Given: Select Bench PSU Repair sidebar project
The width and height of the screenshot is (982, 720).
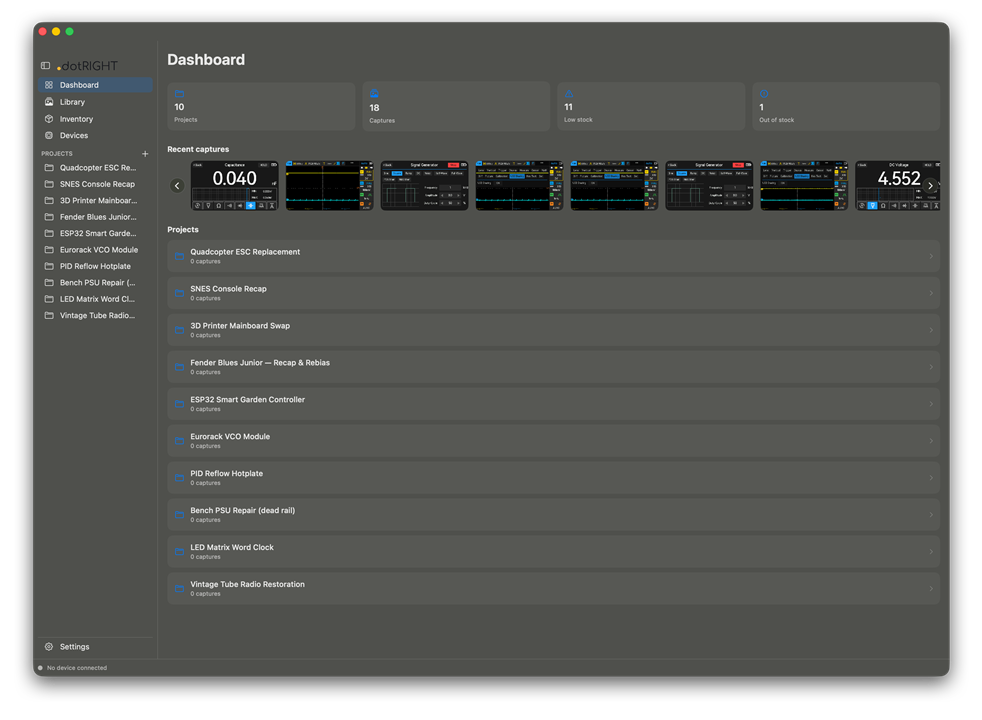Looking at the screenshot, I should (95, 282).
